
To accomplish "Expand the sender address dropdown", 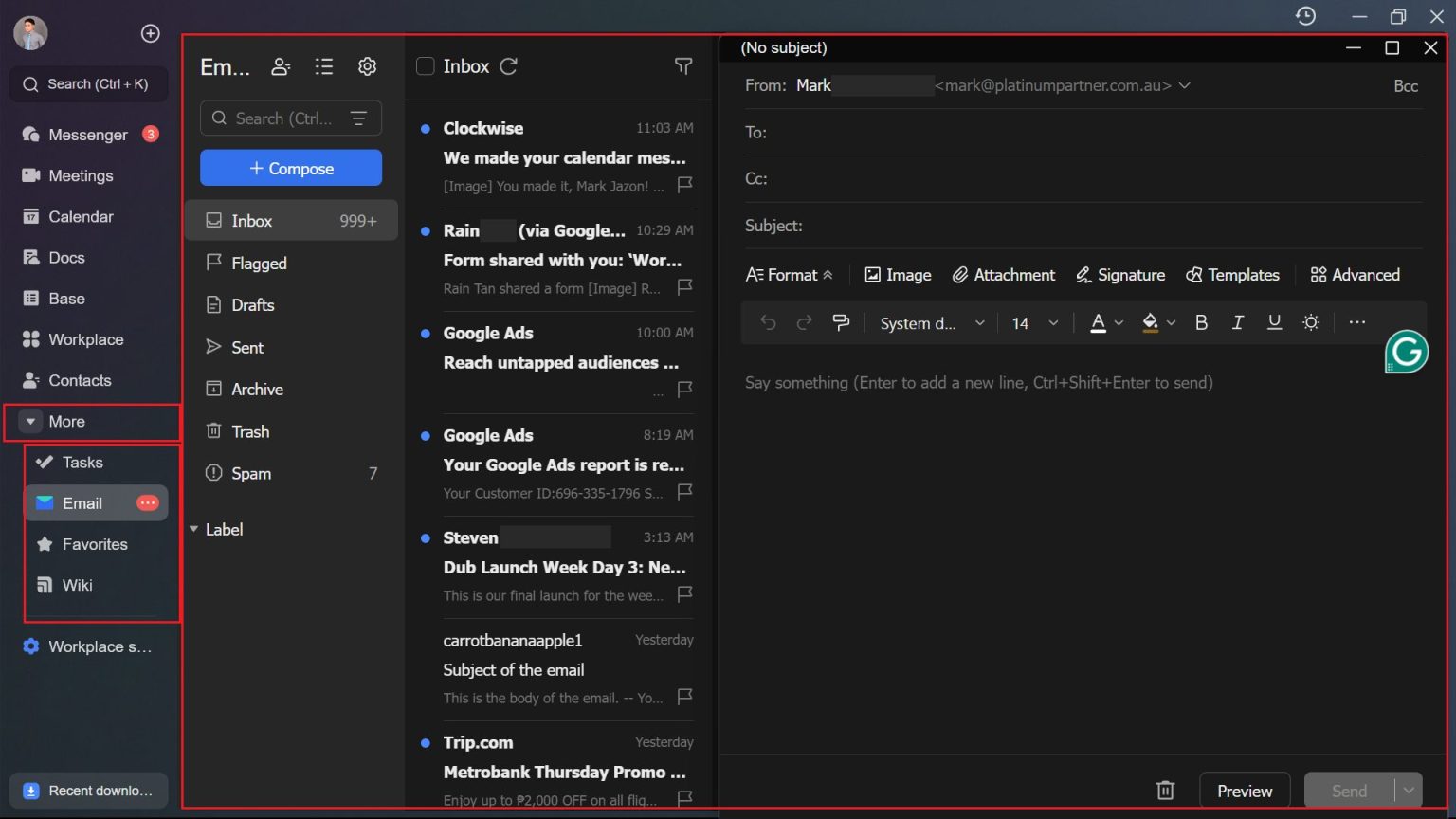I will click(1185, 85).
